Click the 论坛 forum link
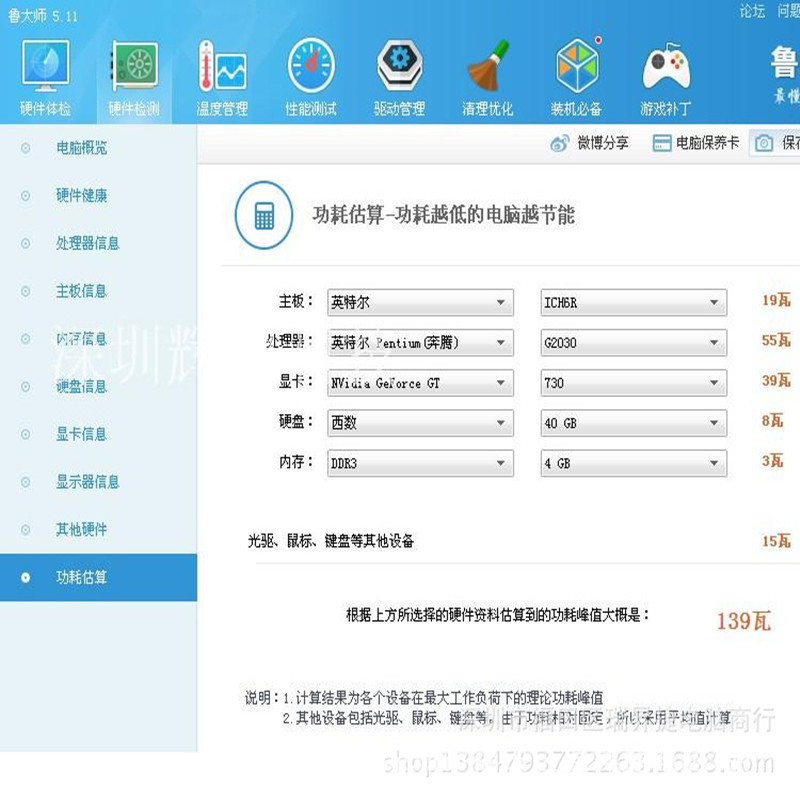This screenshot has height=800, width=800. coord(752,11)
